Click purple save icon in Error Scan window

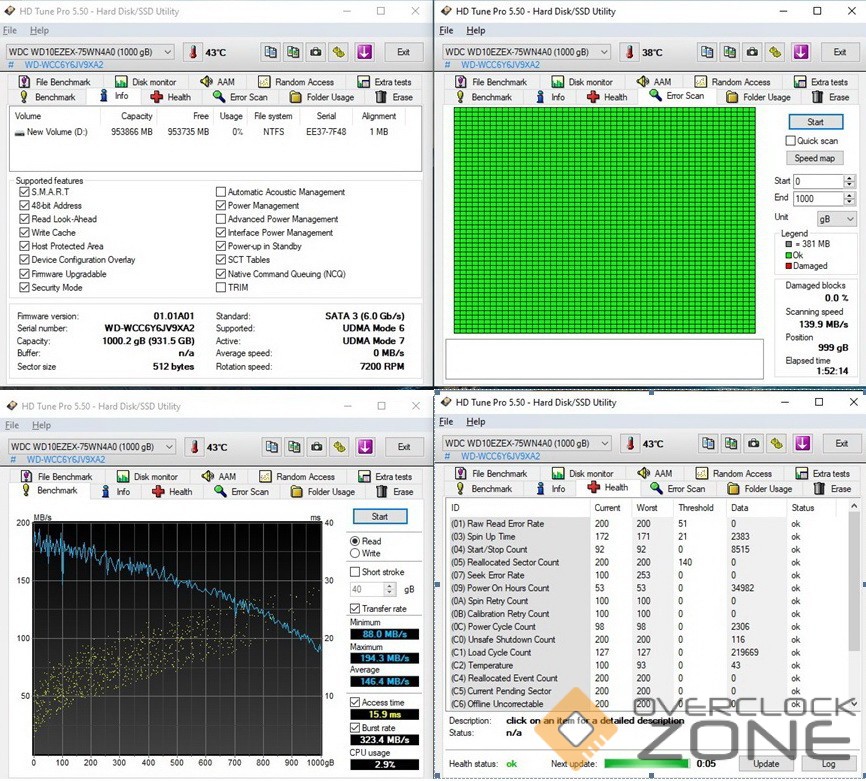pyautogui.click(x=801, y=52)
